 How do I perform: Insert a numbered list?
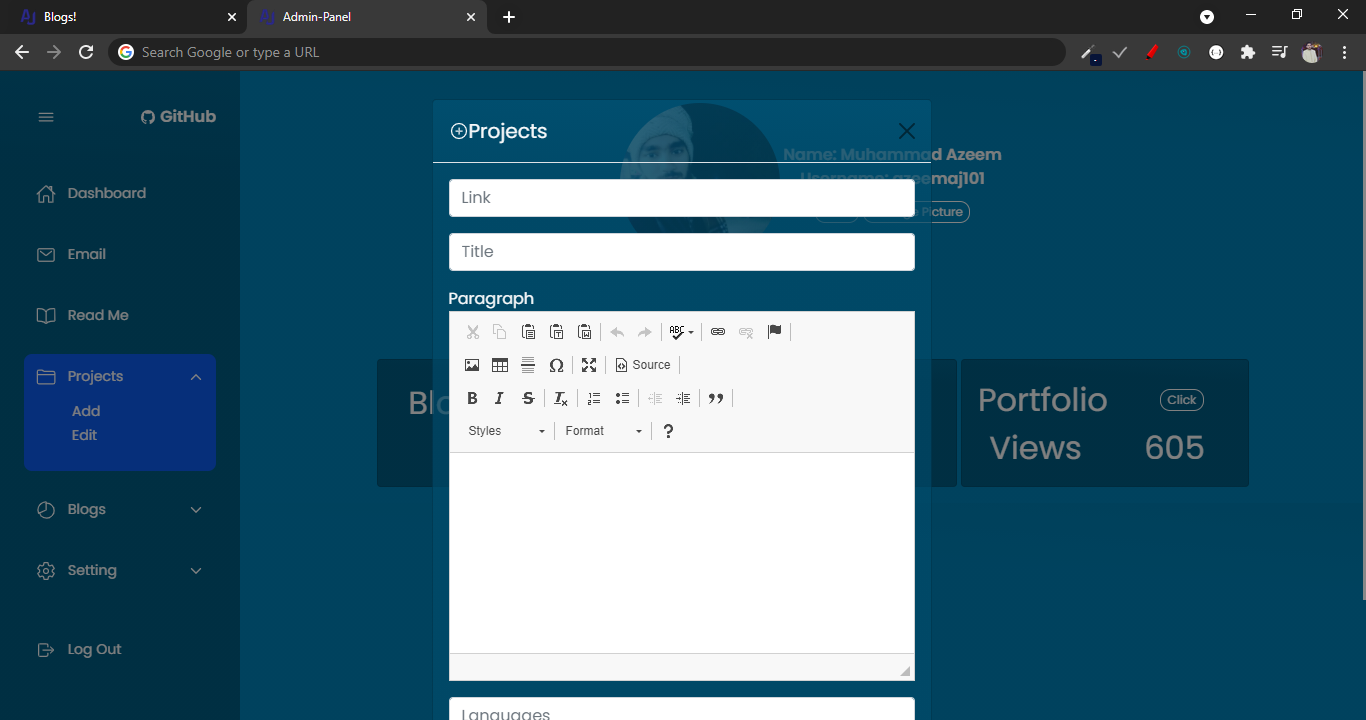[x=594, y=398]
